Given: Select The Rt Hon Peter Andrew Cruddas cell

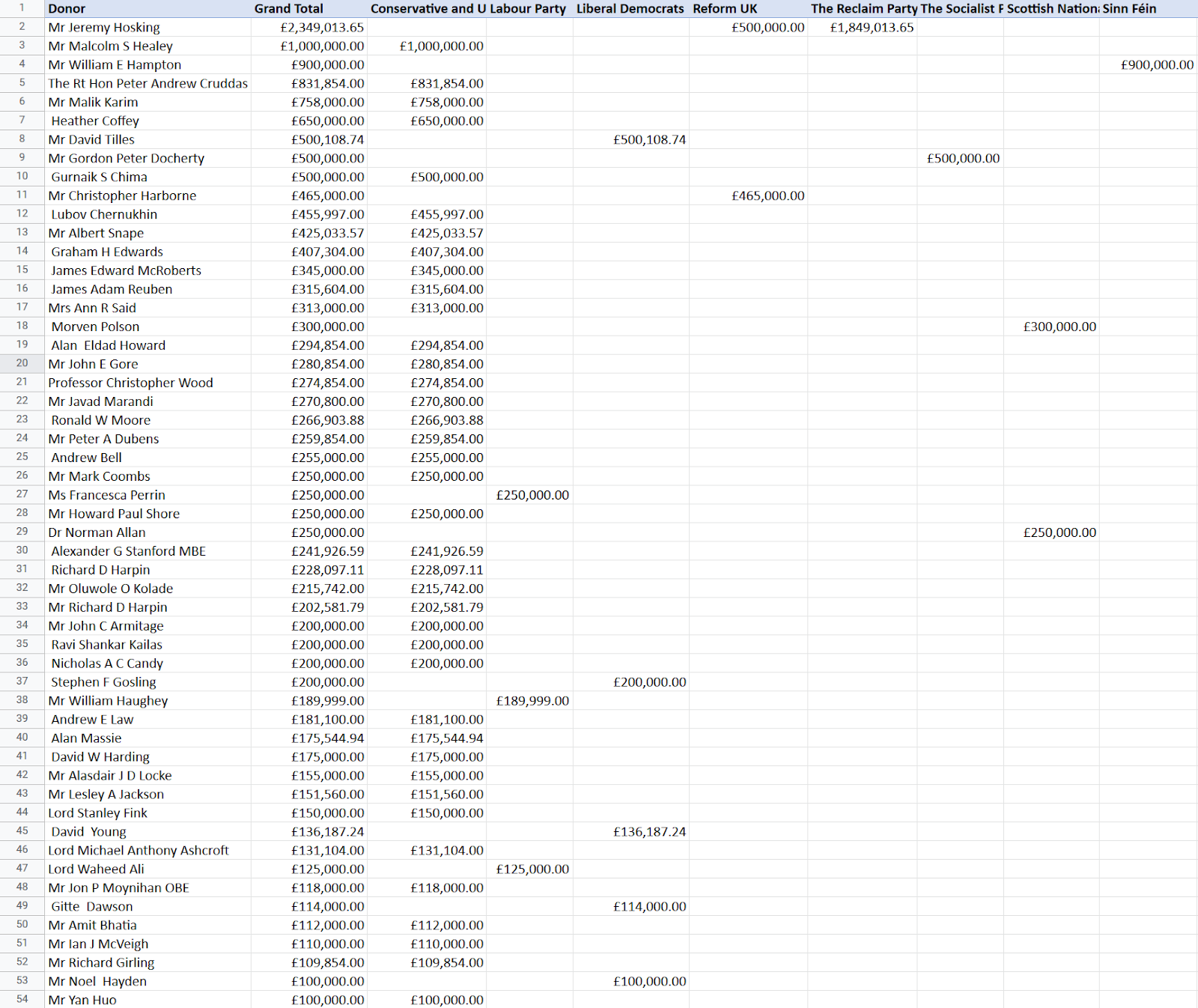Looking at the screenshot, I should 148,84.
